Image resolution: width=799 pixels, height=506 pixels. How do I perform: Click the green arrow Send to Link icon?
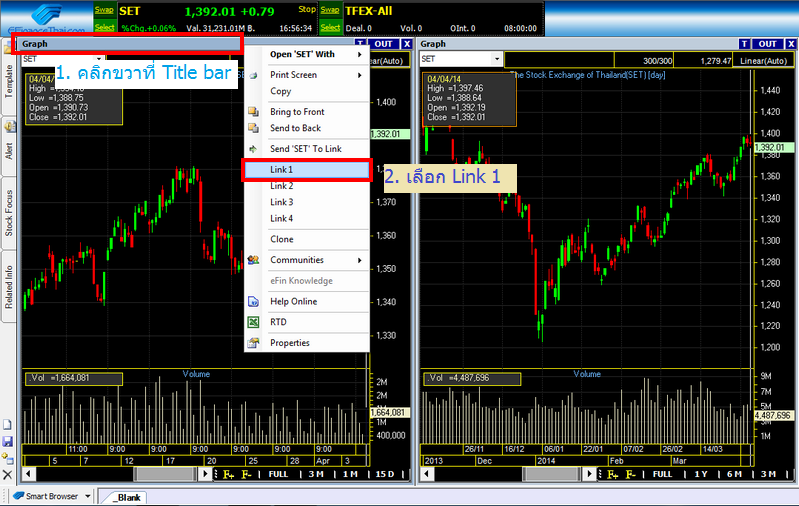click(253, 149)
